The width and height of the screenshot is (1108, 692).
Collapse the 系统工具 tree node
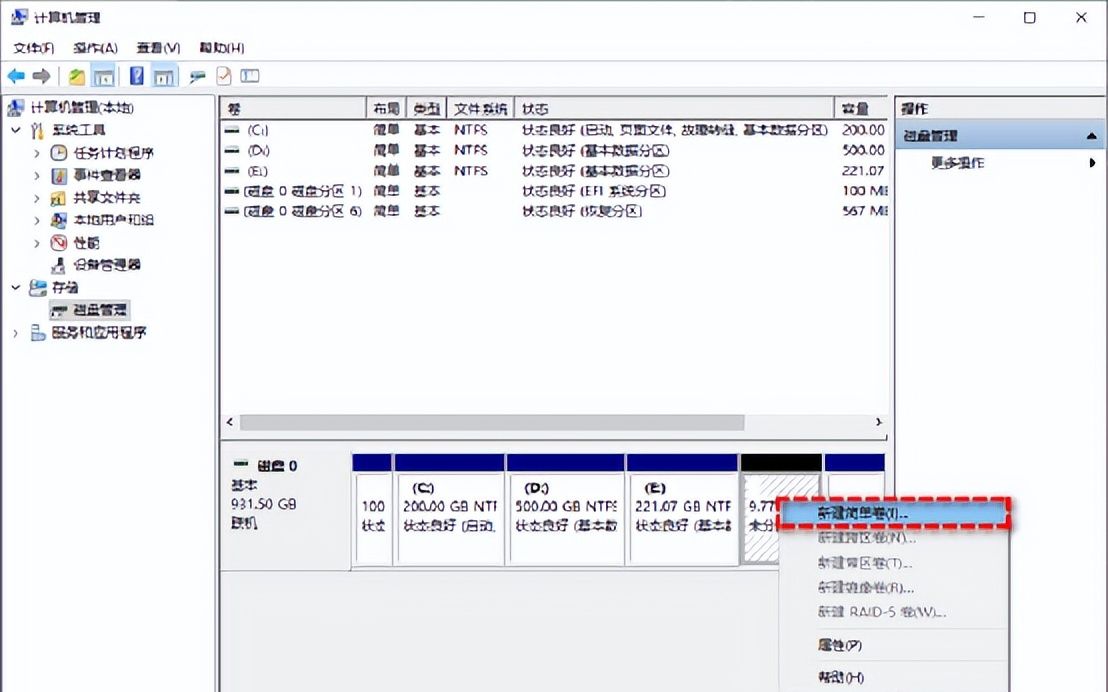click(16, 129)
